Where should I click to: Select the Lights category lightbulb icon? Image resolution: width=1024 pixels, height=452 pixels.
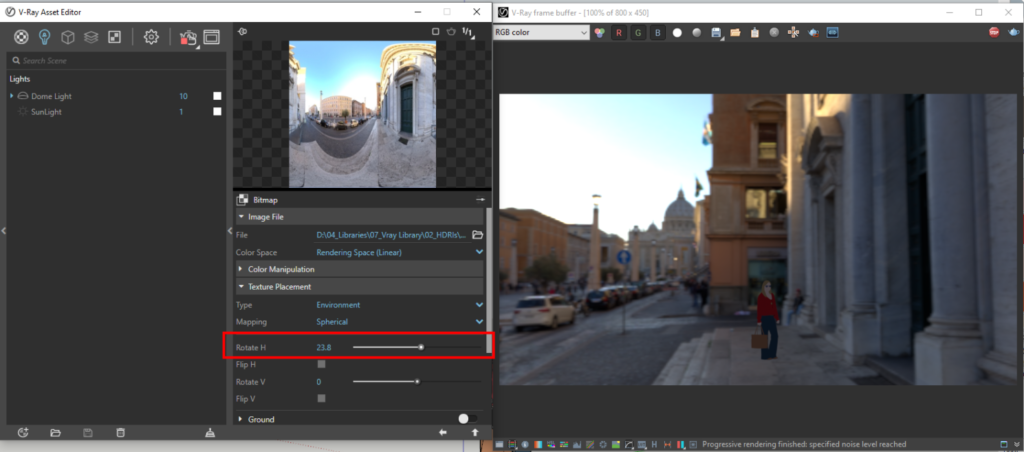click(x=44, y=37)
